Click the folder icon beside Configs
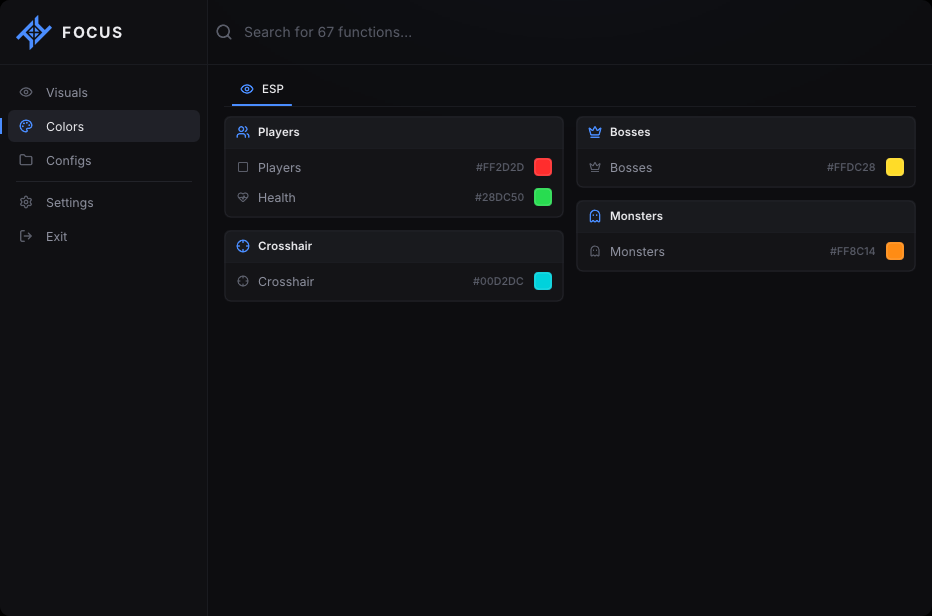The image size is (932, 616). pyautogui.click(x=26, y=160)
